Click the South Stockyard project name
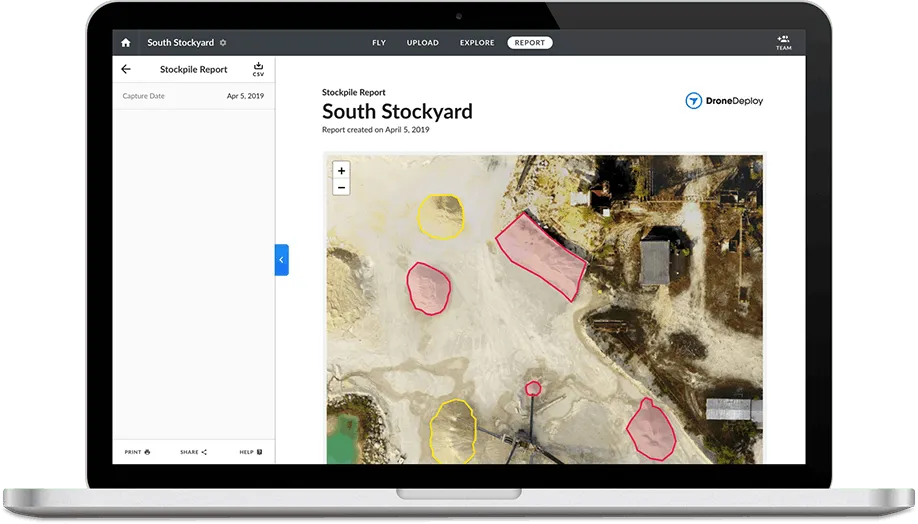This screenshot has width=918, height=524. [180, 43]
